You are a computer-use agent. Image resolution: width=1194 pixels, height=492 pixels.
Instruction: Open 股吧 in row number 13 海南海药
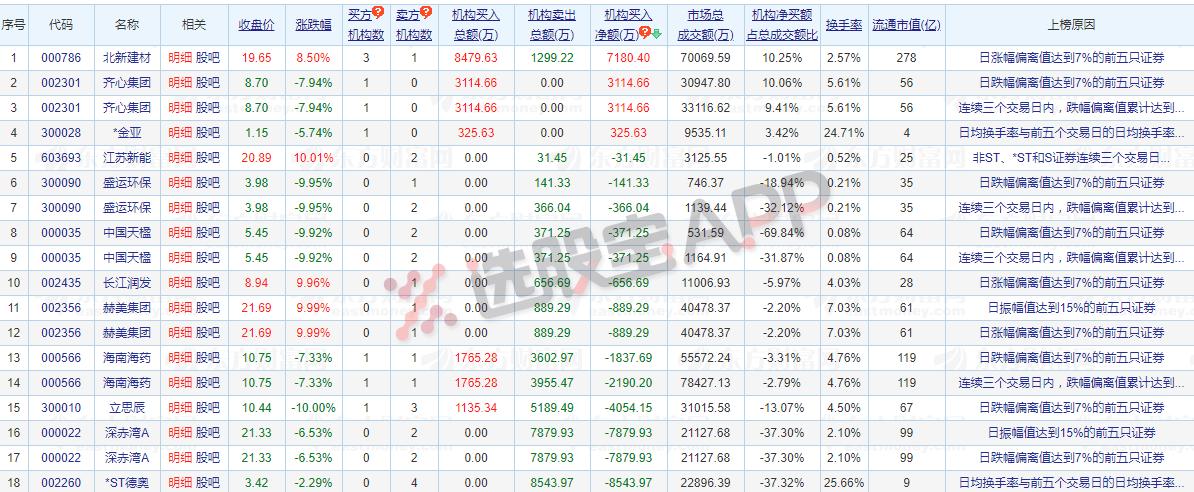(208, 357)
